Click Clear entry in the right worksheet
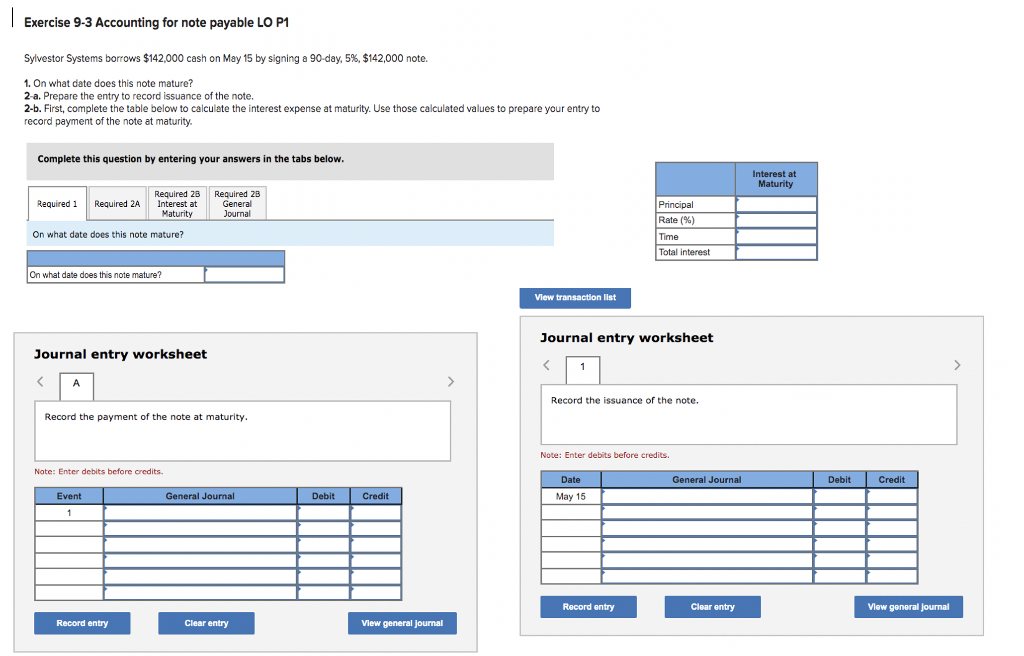Viewport: 1024px width, 656px height. (712, 606)
